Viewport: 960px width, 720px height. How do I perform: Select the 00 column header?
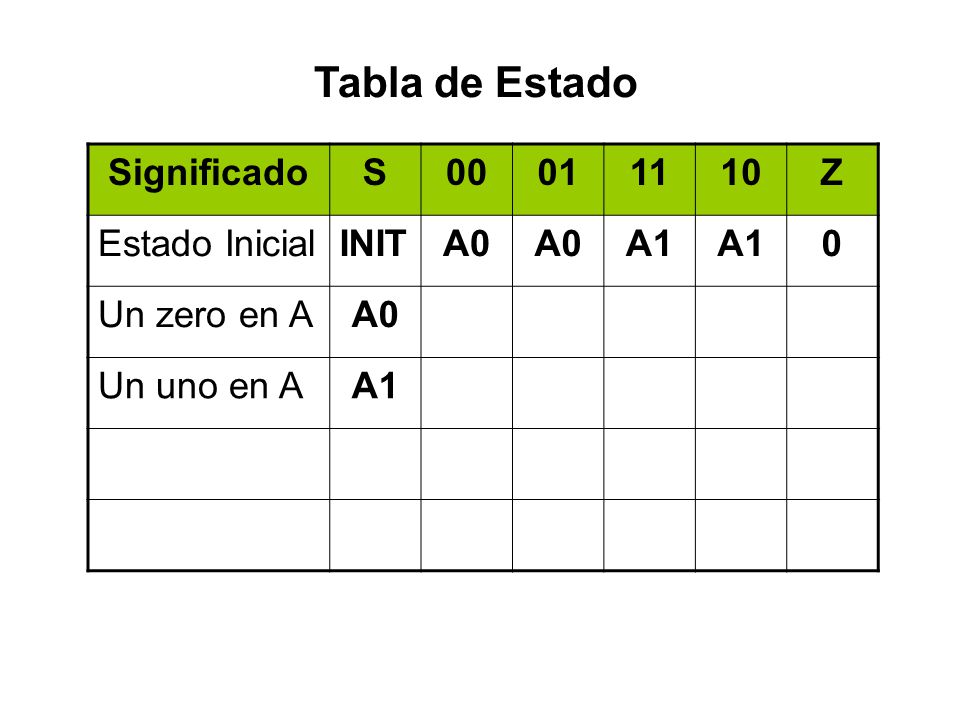(467, 179)
